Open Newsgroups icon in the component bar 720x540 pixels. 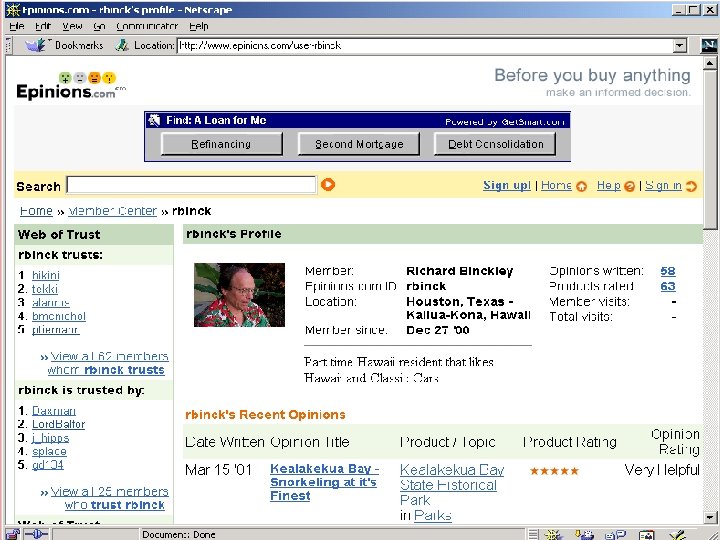(x=615, y=535)
